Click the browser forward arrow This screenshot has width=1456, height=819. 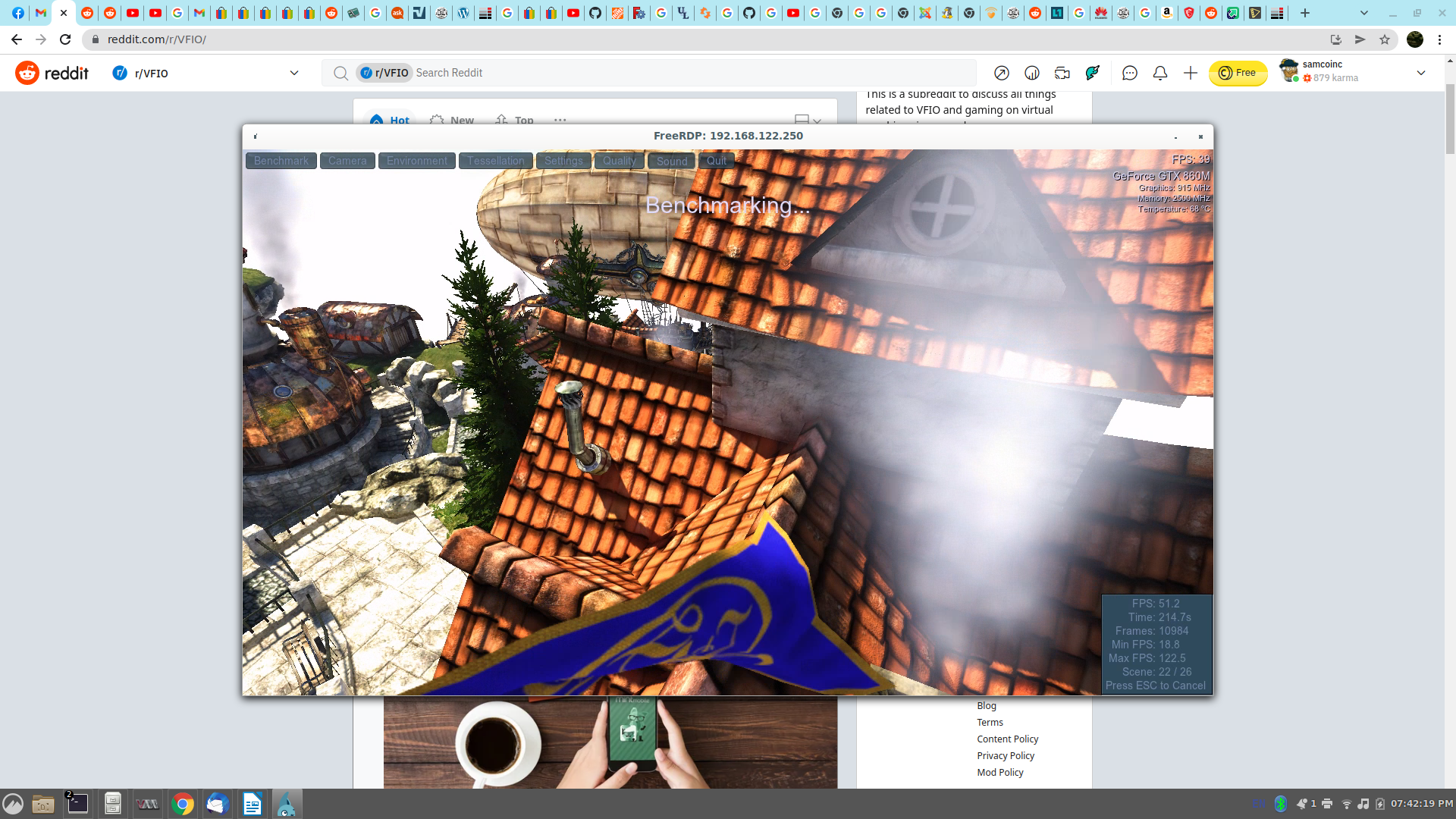(41, 39)
